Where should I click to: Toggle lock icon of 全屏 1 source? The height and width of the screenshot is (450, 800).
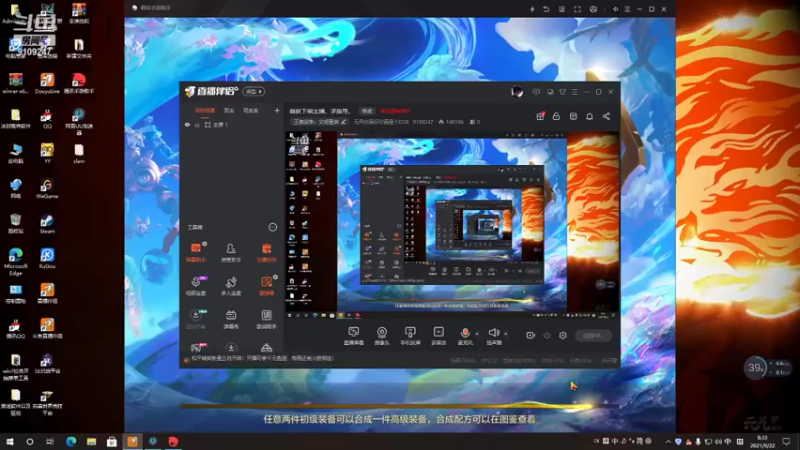(x=197, y=124)
